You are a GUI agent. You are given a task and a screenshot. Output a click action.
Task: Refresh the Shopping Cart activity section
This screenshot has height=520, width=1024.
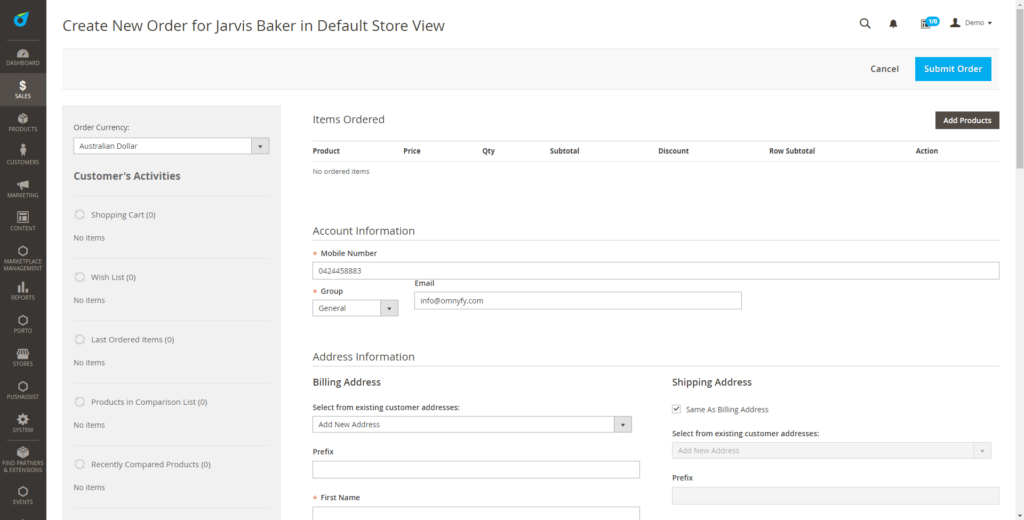[x=80, y=214]
